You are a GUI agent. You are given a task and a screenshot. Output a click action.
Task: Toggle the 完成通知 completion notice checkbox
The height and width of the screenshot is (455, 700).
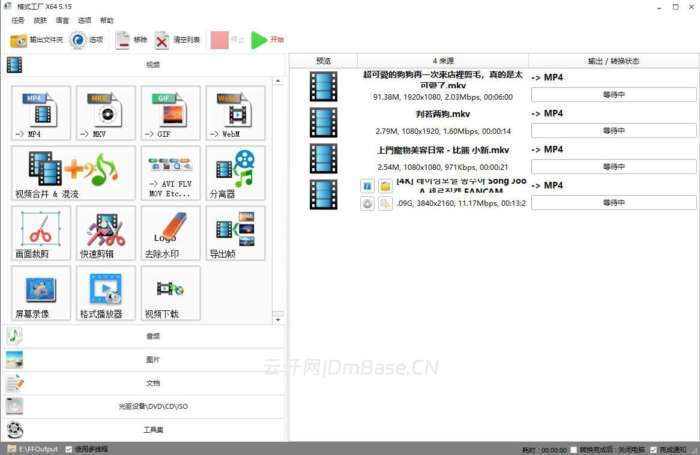click(654, 449)
